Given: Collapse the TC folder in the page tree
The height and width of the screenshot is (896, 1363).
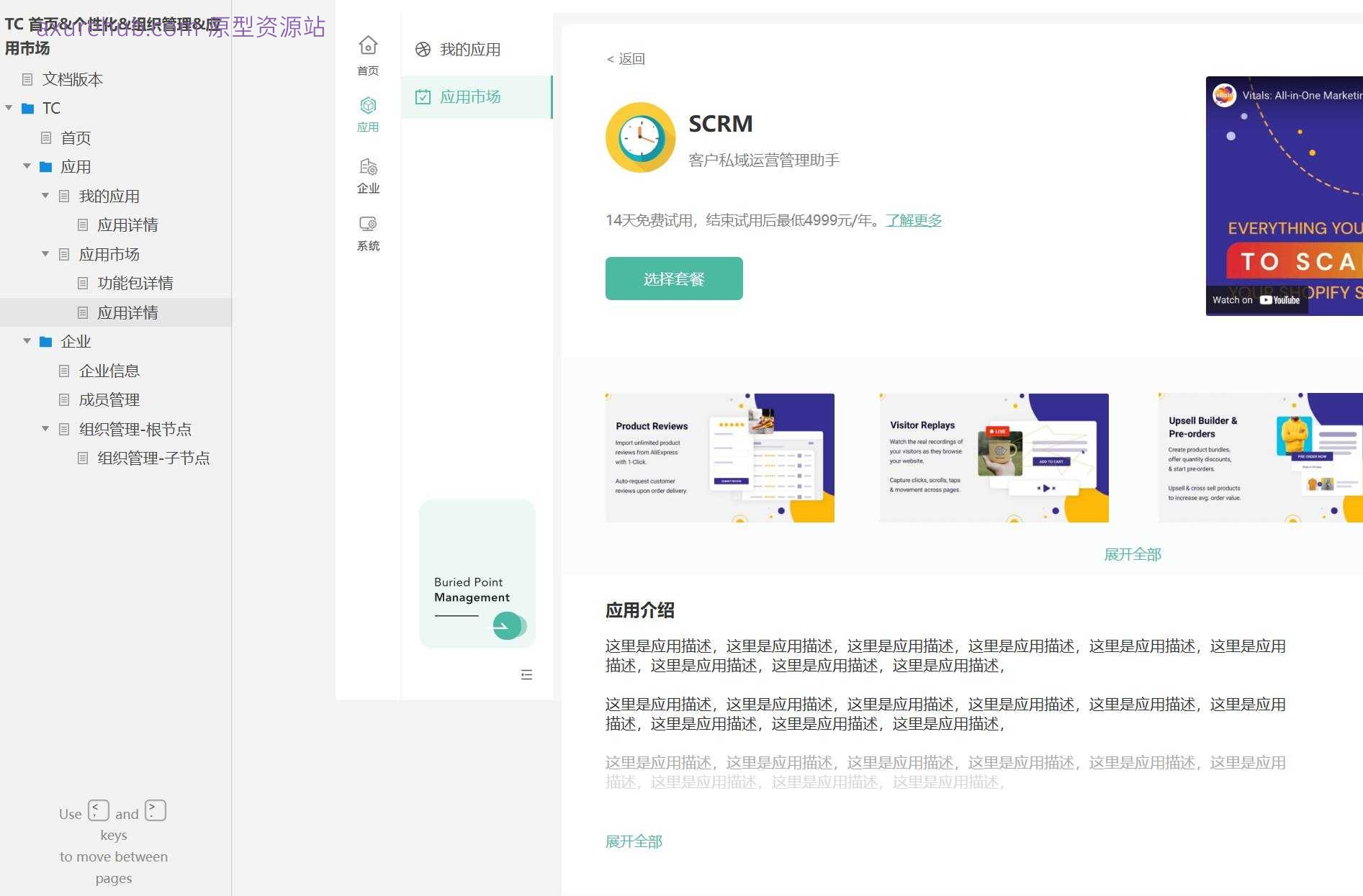Looking at the screenshot, I should (x=9, y=108).
